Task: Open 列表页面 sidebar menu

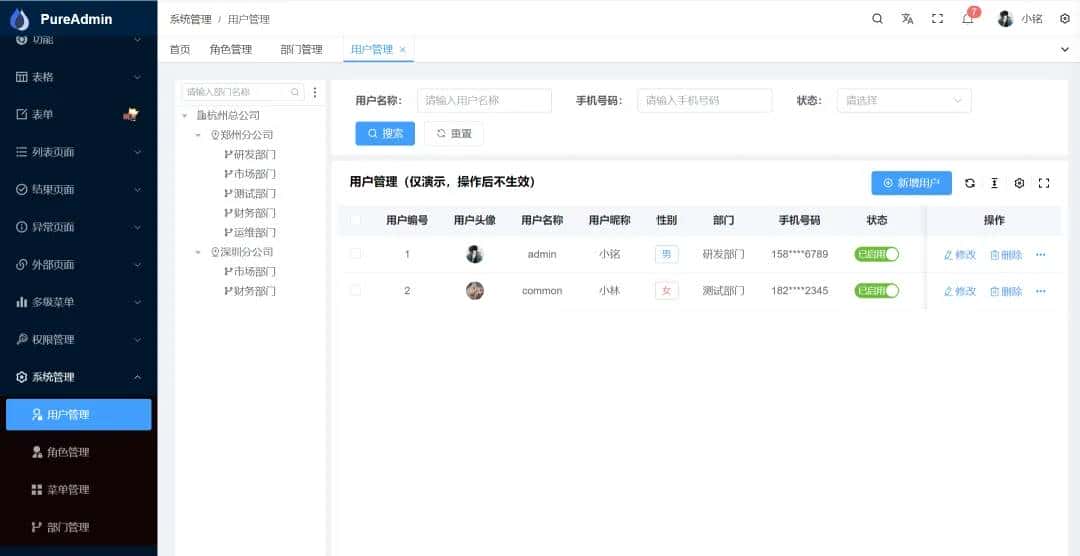Action: (79, 152)
